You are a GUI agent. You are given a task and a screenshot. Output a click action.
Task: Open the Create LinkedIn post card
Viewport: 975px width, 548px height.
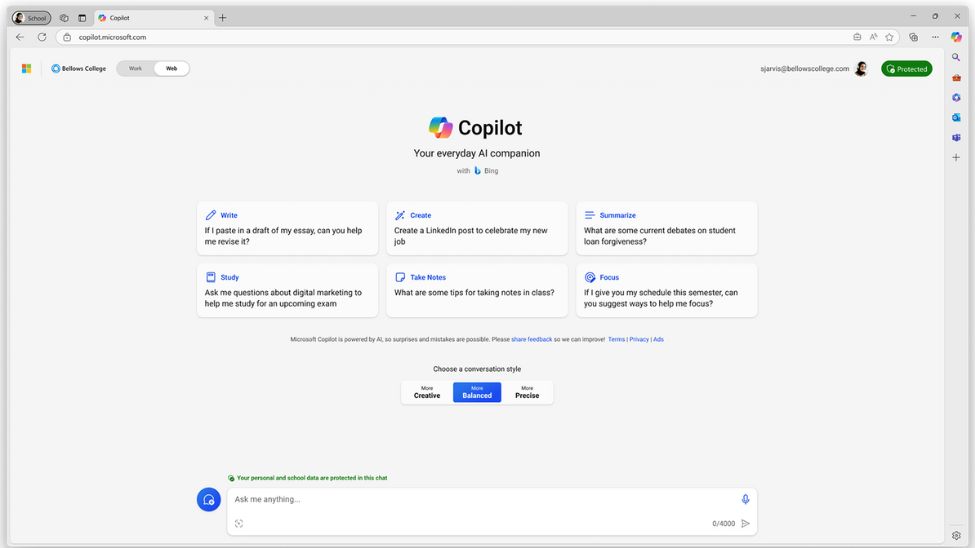(477, 228)
